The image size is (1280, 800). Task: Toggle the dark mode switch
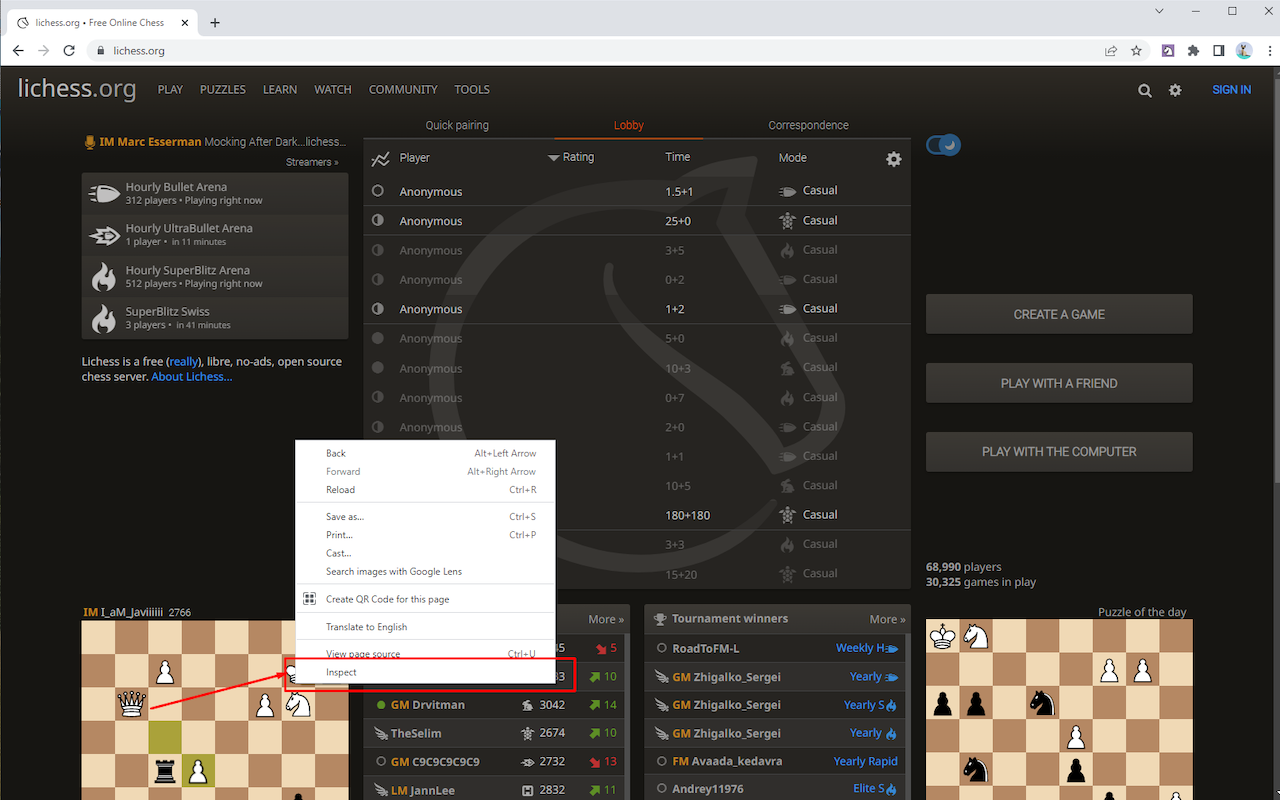tap(941, 144)
